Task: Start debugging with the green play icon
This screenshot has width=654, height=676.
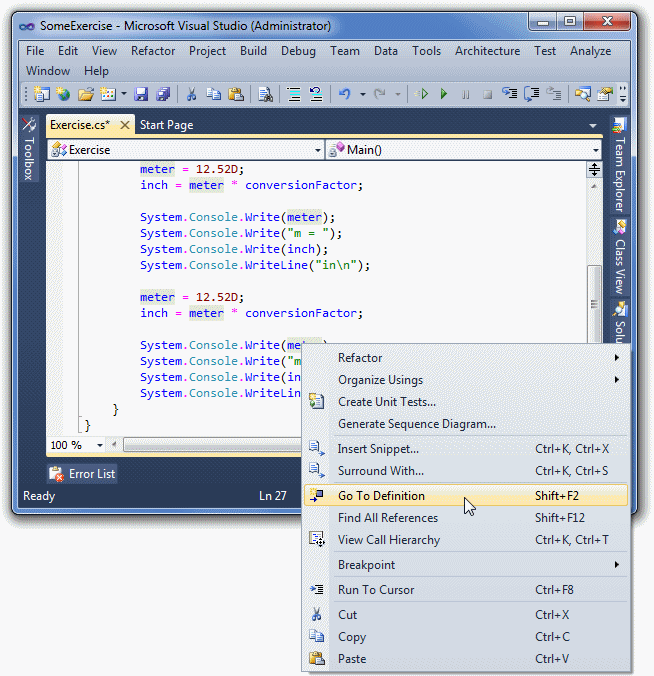Action: click(444, 94)
